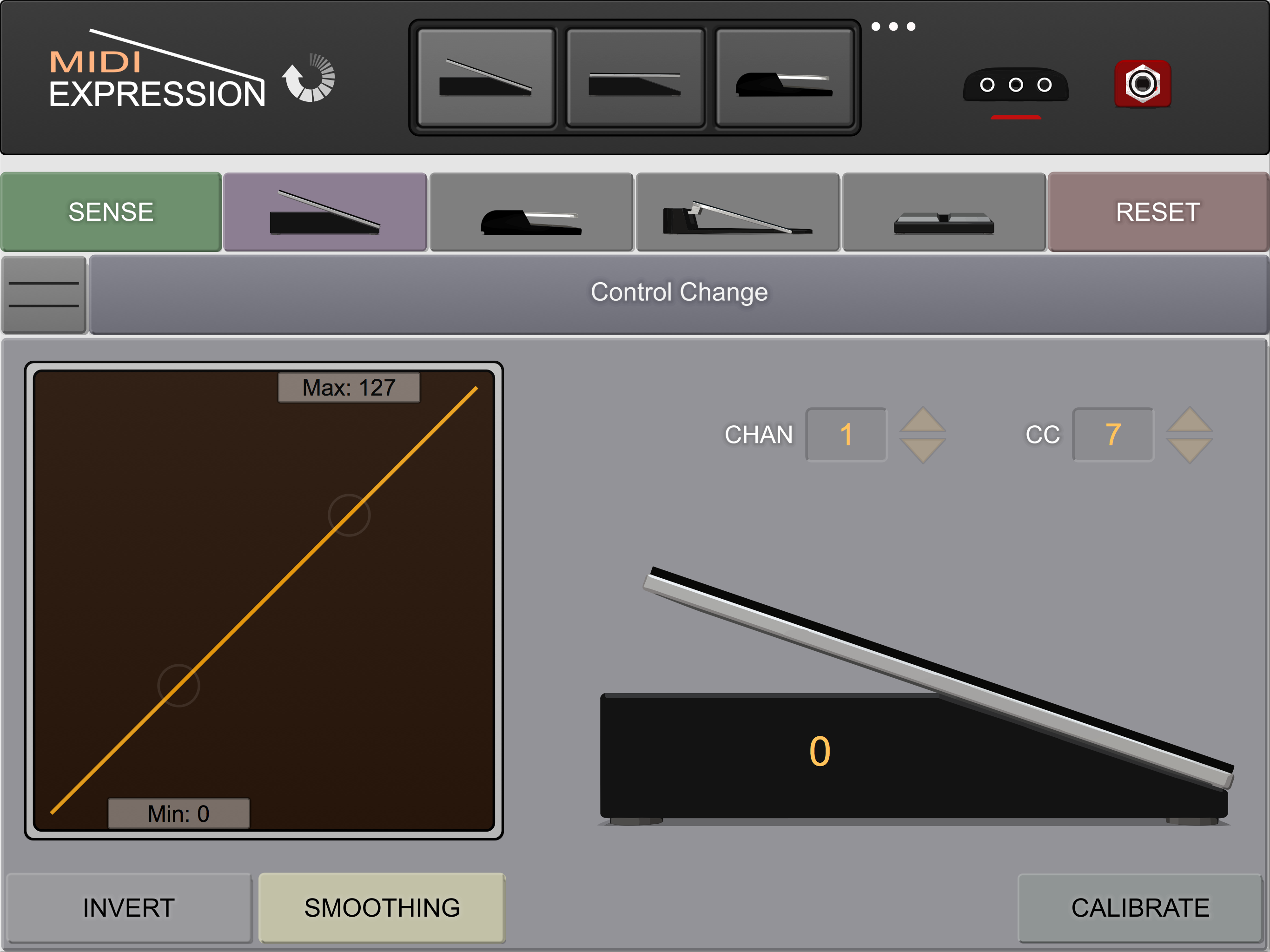Image resolution: width=1270 pixels, height=952 pixels.
Task: Click the red jack connector icon
Action: point(1142,84)
